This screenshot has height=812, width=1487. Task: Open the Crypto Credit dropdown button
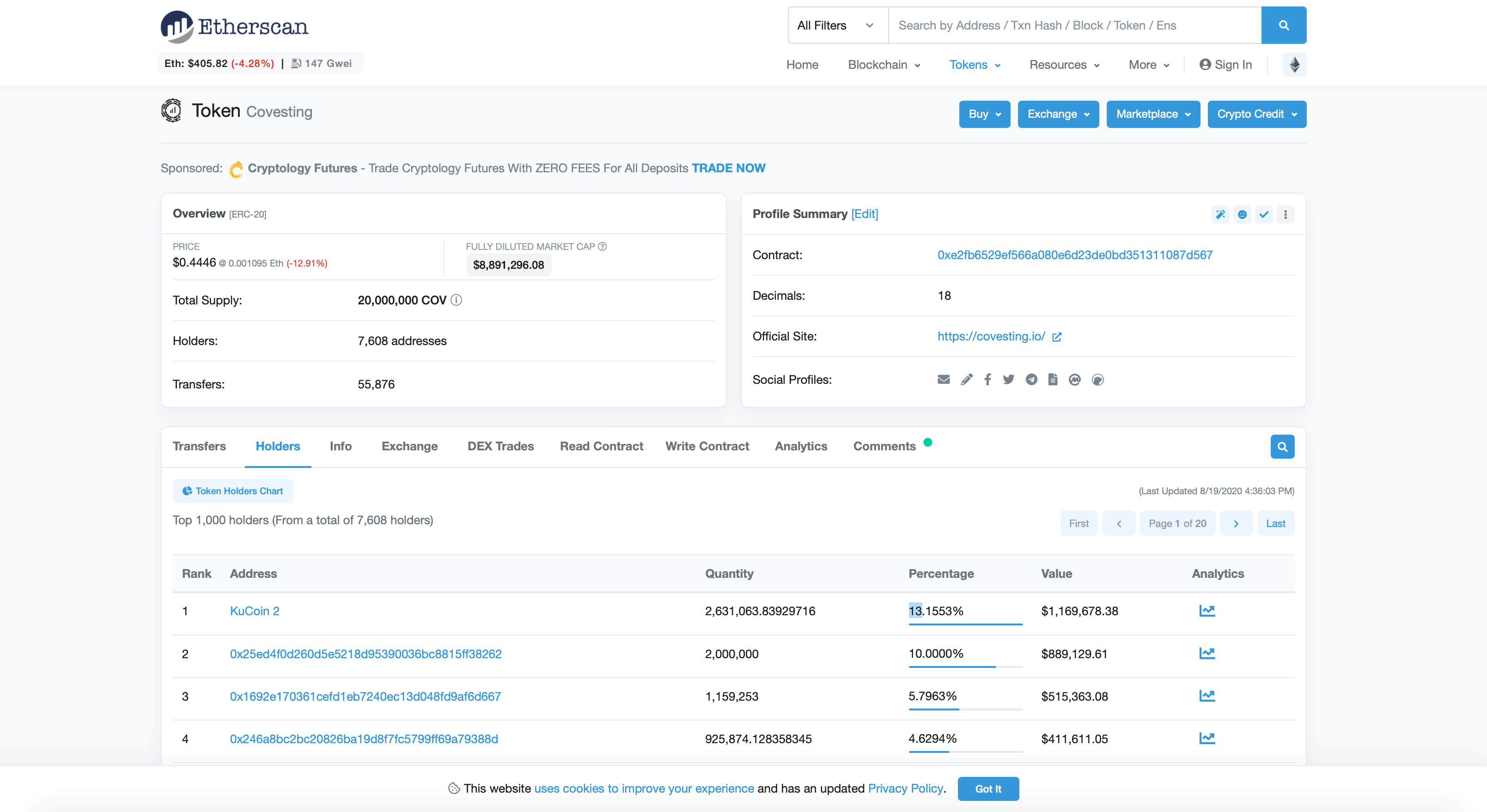pos(1257,114)
